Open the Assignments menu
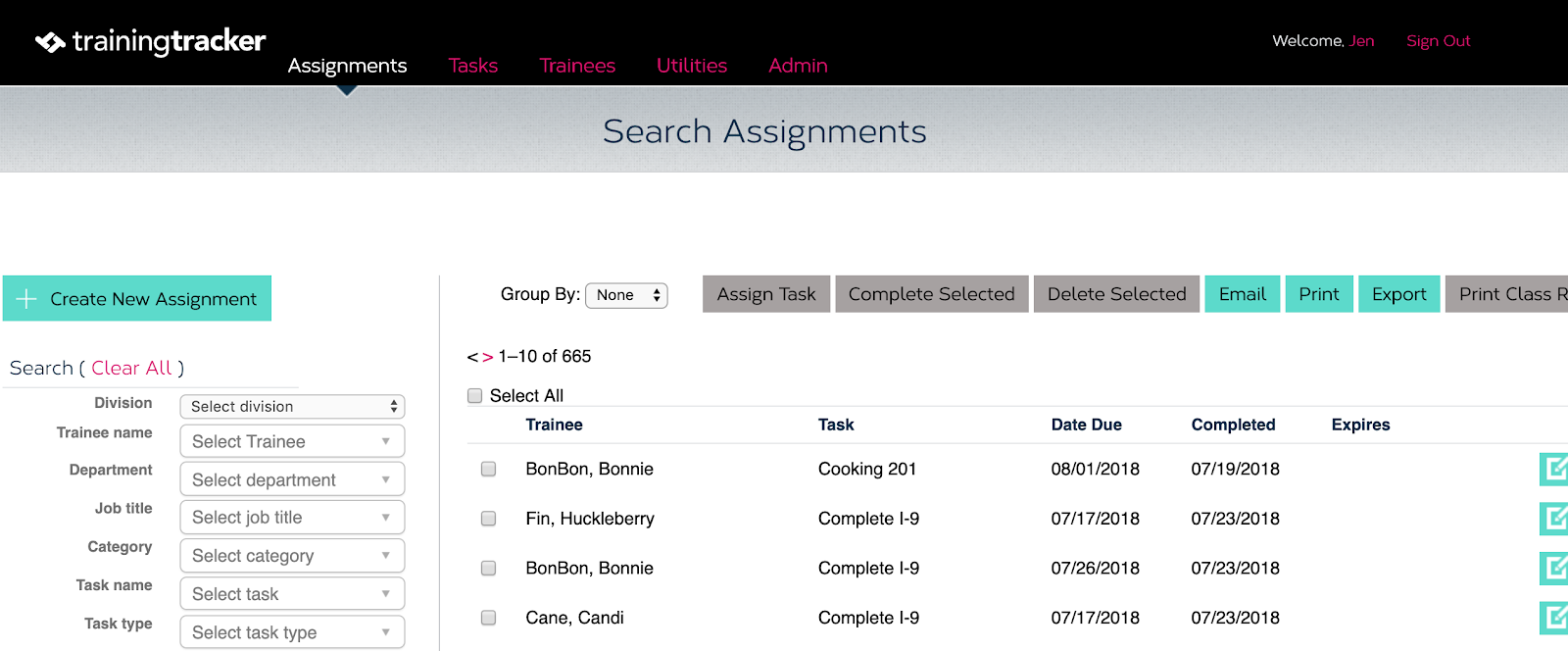Screen dimensions: 1568x651 (x=347, y=66)
